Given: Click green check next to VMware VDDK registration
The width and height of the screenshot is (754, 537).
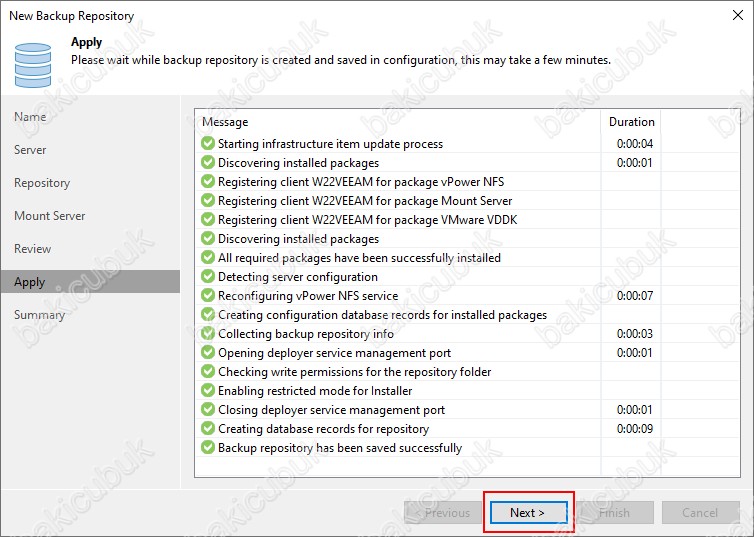Looking at the screenshot, I should (x=208, y=219).
